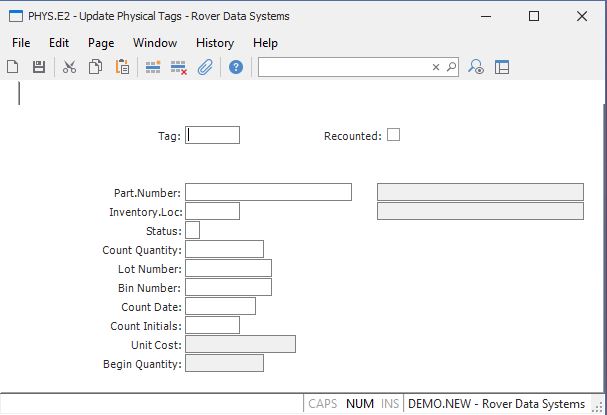Open help with the question mark icon
The height and width of the screenshot is (415, 607).
(x=236, y=67)
